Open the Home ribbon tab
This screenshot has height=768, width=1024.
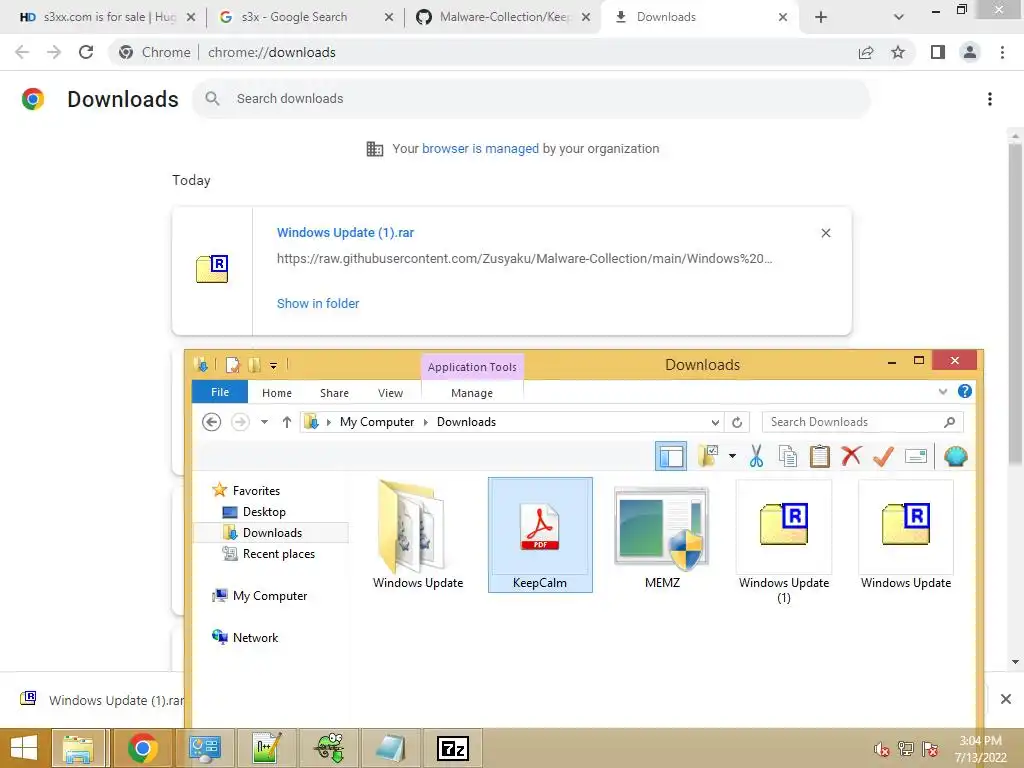277,392
